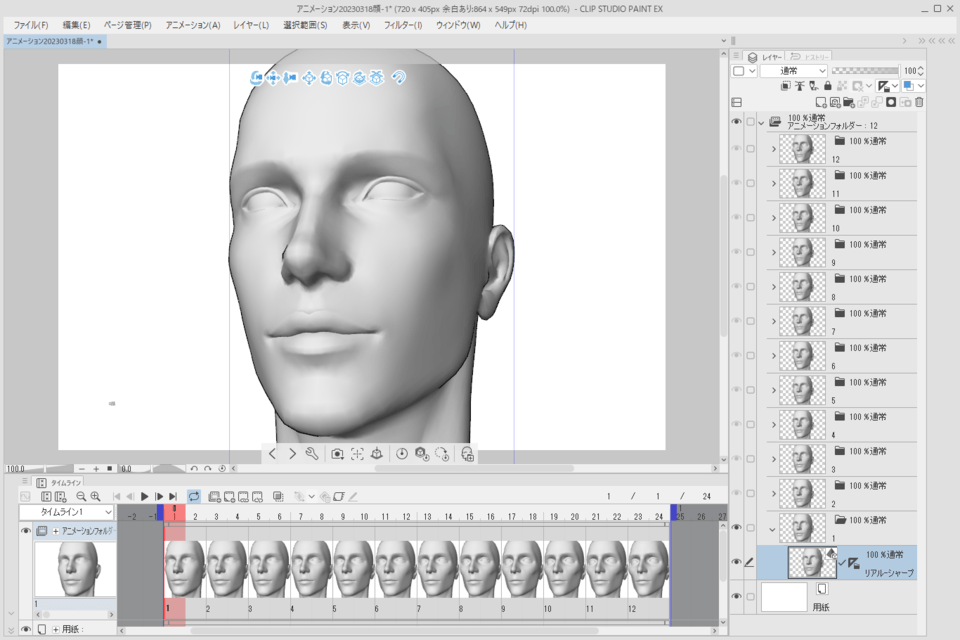Image resolution: width=960 pixels, height=640 pixels.
Task: Click the clip to layer below icon
Action: pyautogui.click(x=786, y=86)
